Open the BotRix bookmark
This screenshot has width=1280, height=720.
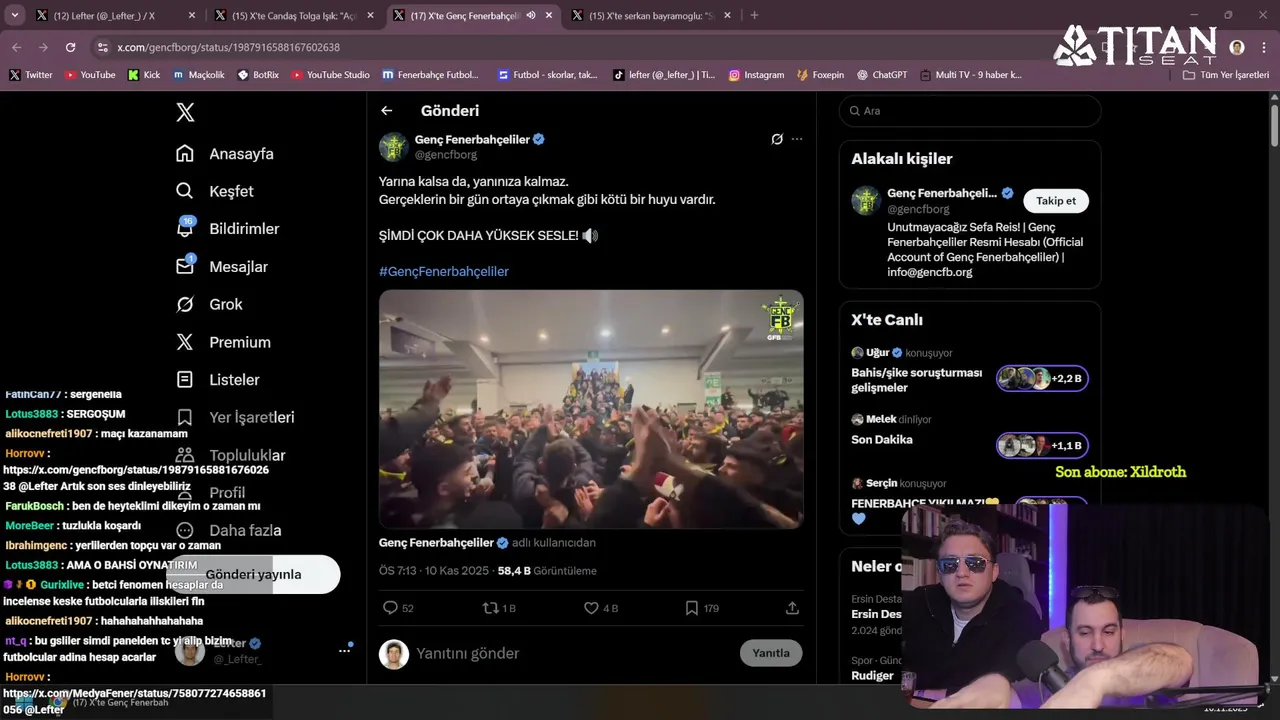(x=258, y=75)
